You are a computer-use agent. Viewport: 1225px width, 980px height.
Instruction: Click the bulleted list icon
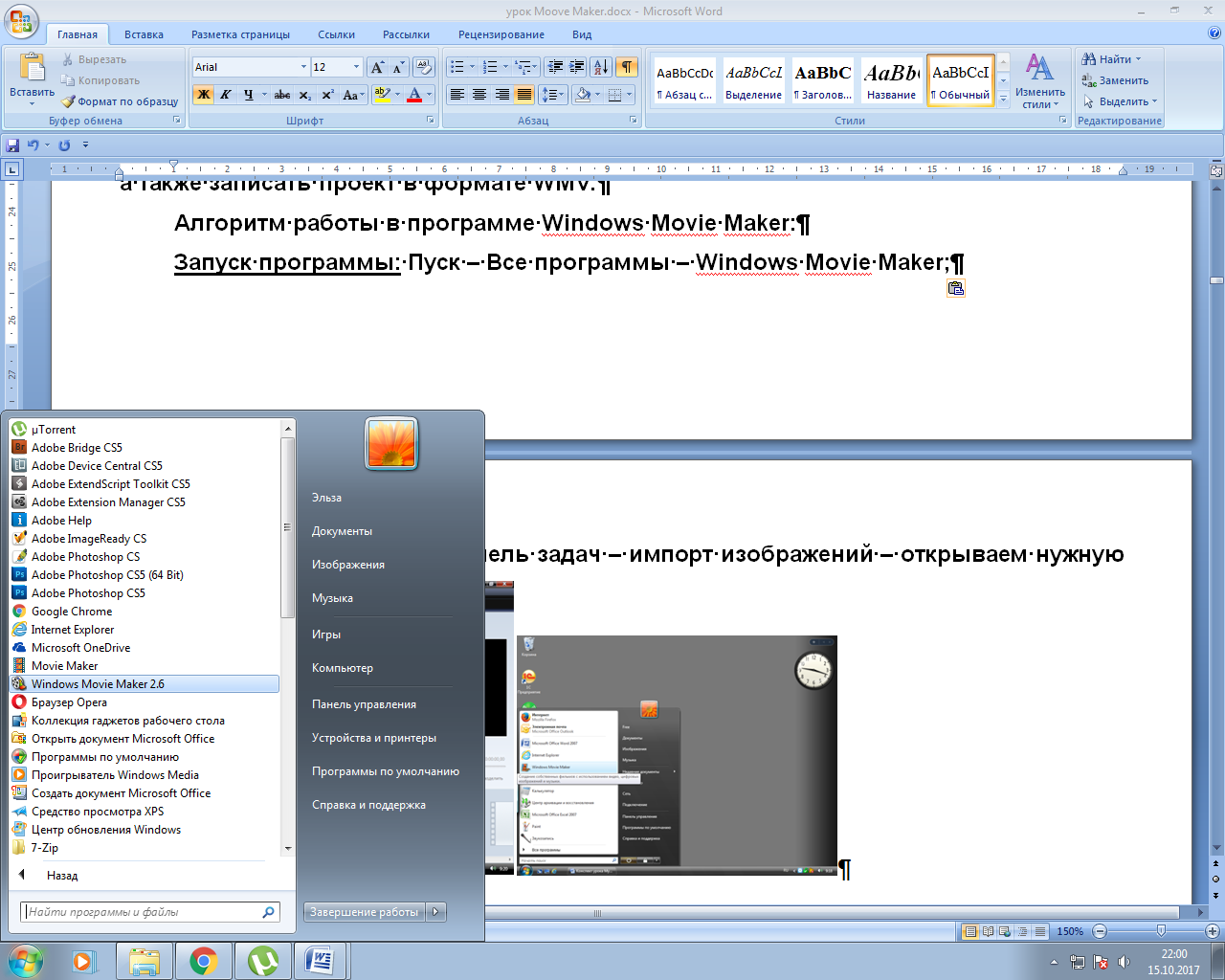point(457,67)
